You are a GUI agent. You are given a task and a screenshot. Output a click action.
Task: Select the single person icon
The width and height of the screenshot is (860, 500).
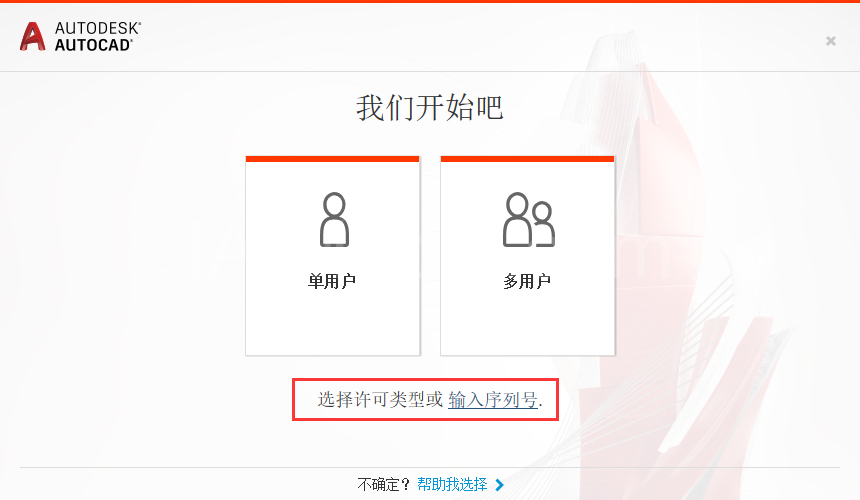pos(334,219)
